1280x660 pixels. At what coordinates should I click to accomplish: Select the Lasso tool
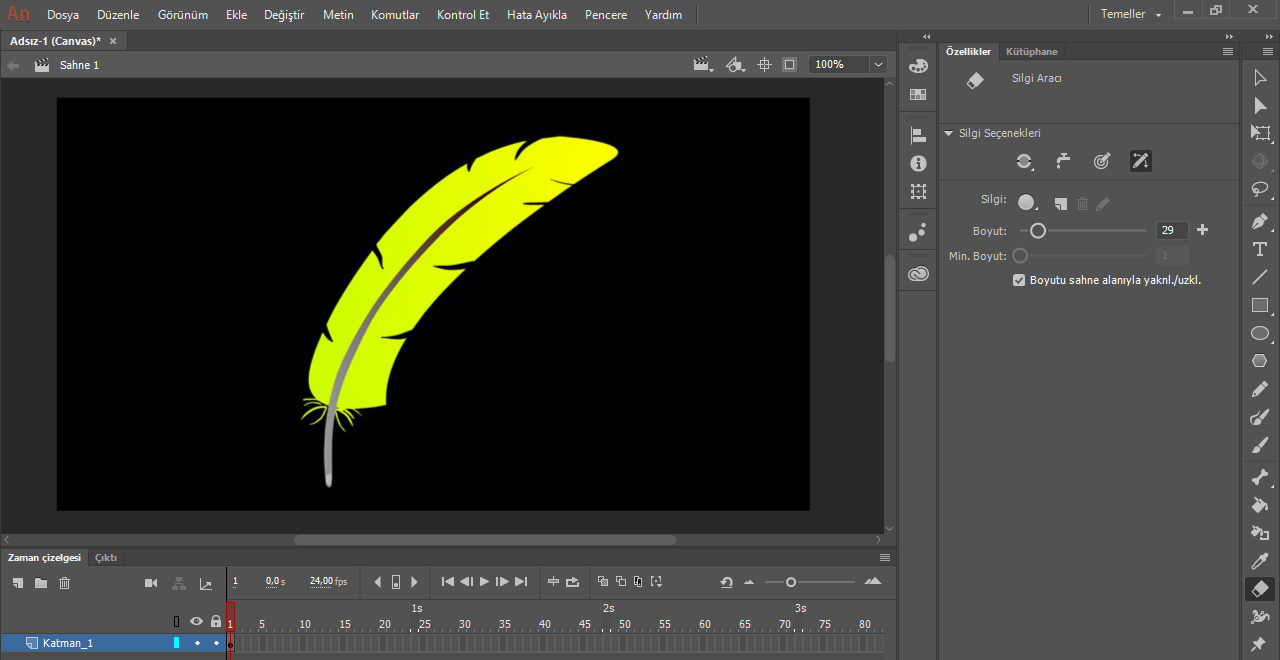[1260, 189]
